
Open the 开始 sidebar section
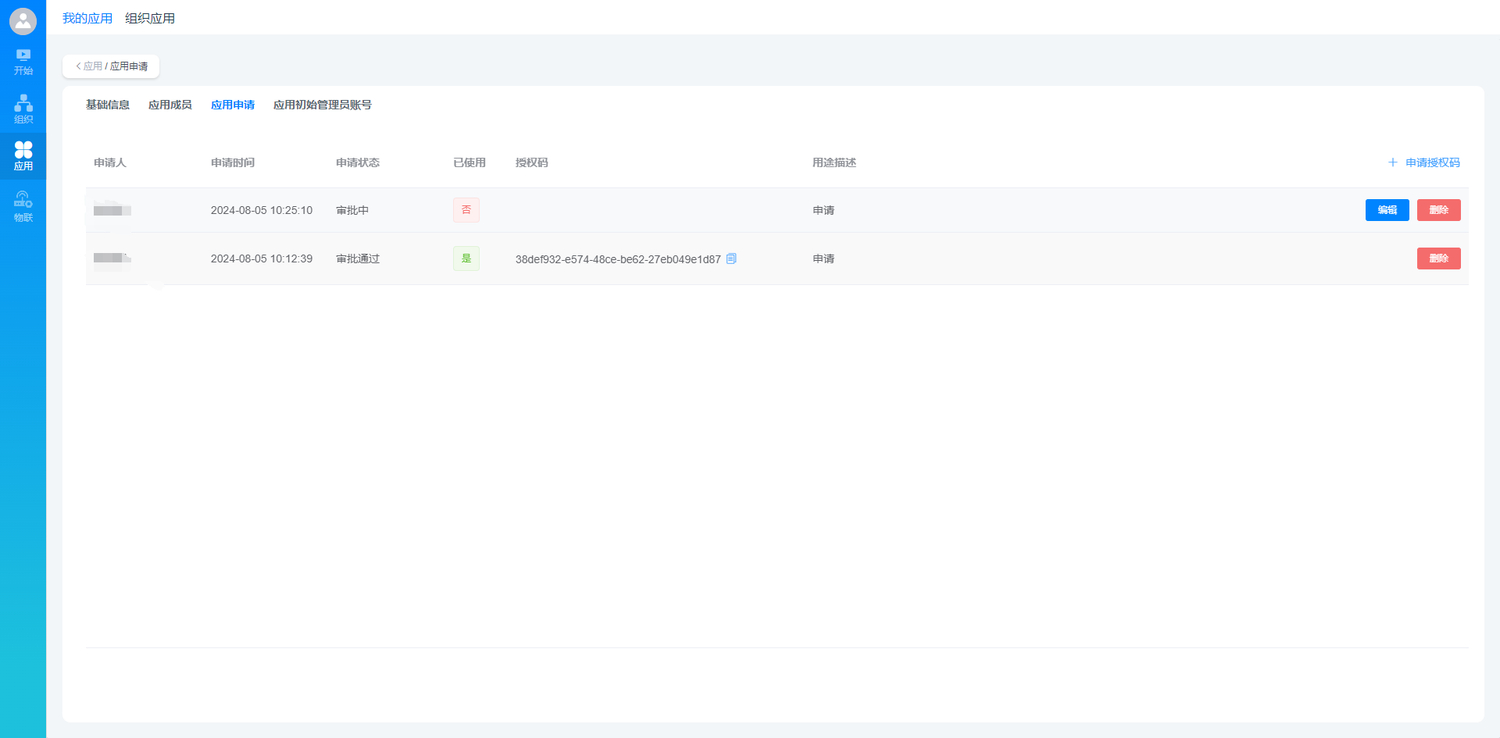pos(23,61)
